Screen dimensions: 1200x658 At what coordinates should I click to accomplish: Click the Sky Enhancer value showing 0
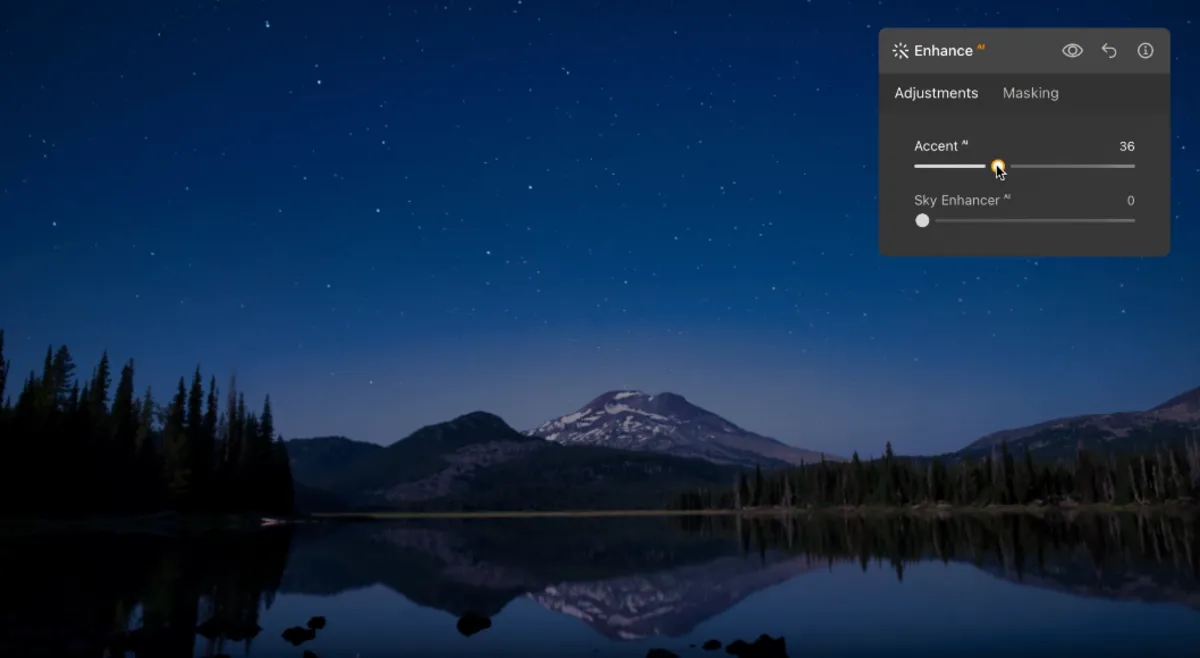[1130, 200]
